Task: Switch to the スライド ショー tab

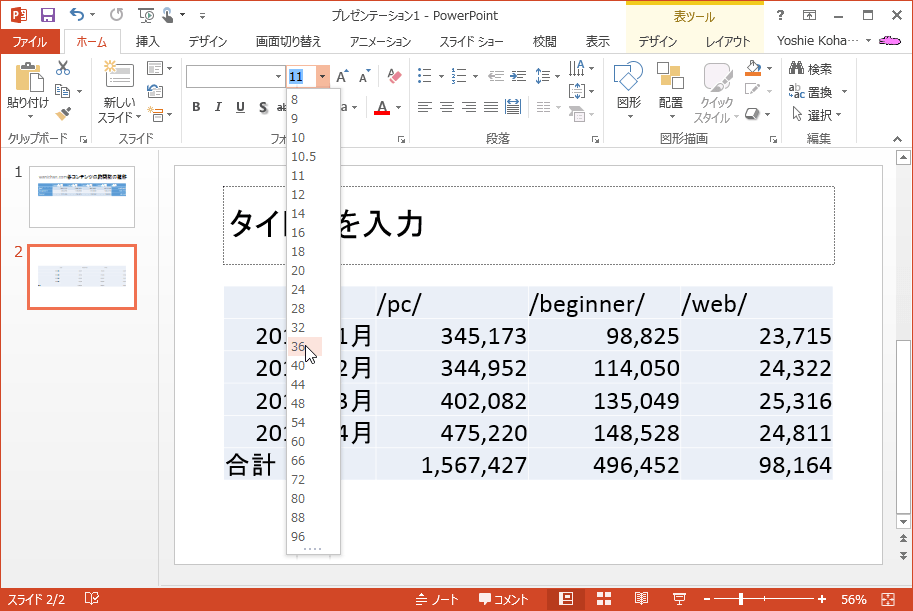Action: [471, 41]
